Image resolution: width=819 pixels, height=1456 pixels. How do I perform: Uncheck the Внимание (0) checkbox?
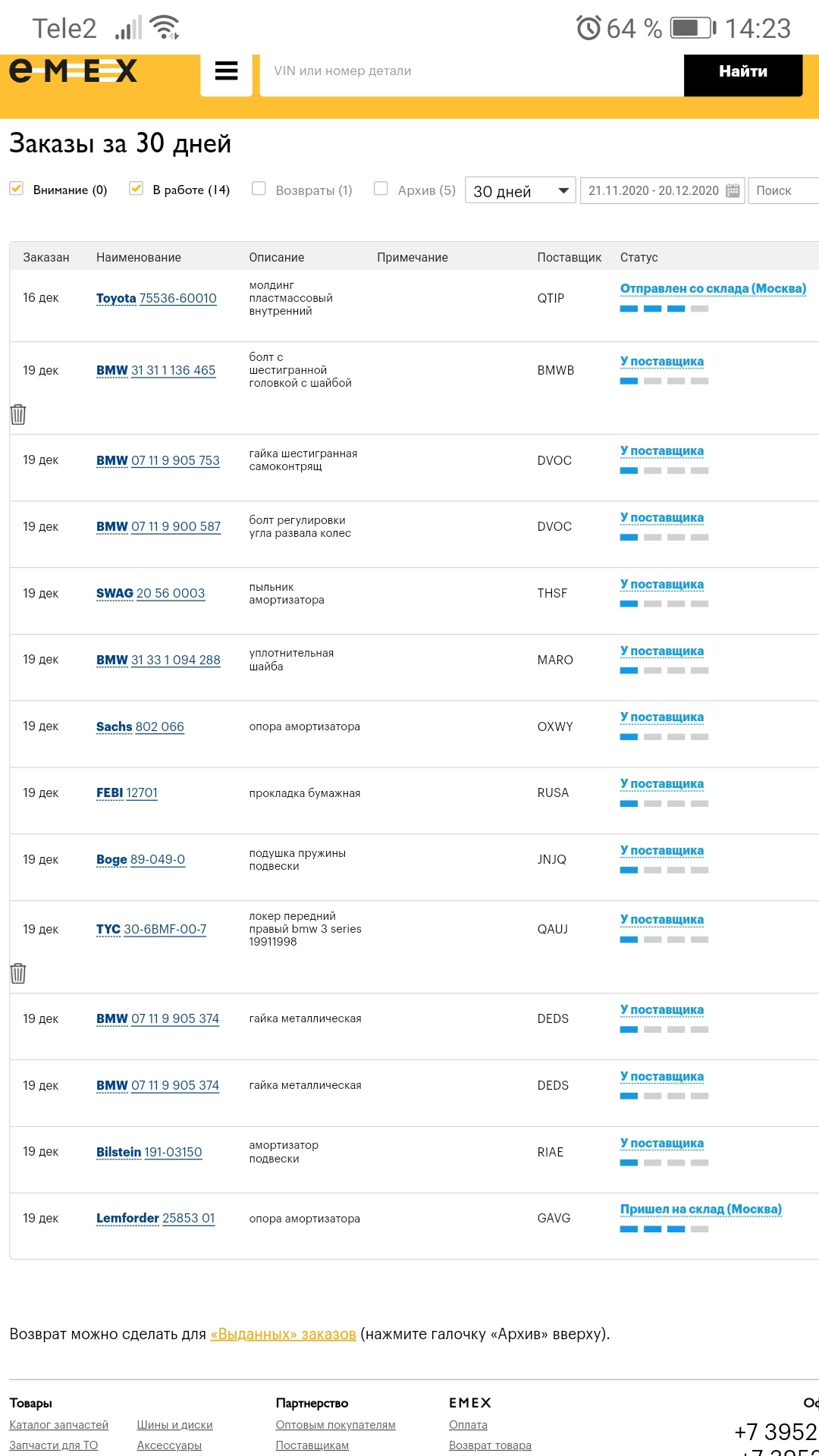click(x=17, y=189)
